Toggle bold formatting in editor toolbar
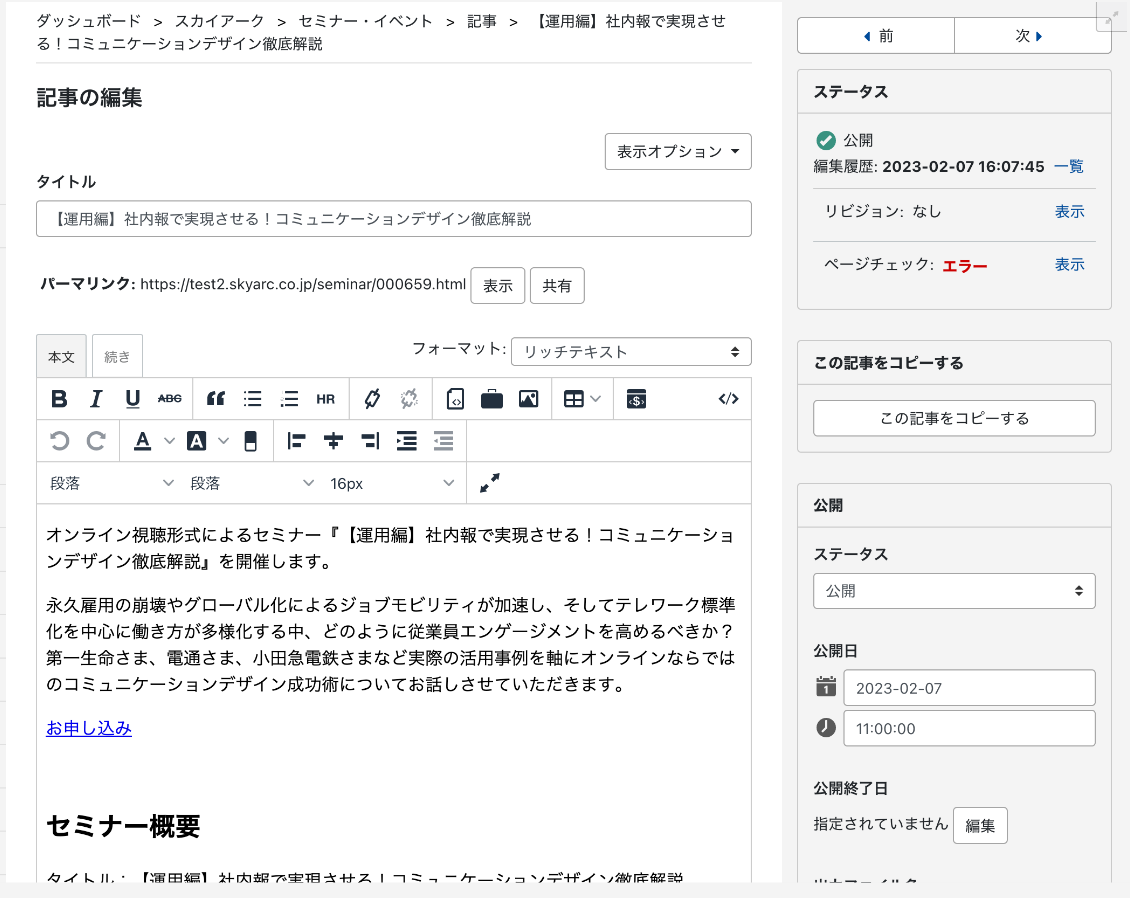The width and height of the screenshot is (1130, 898). coord(59,399)
